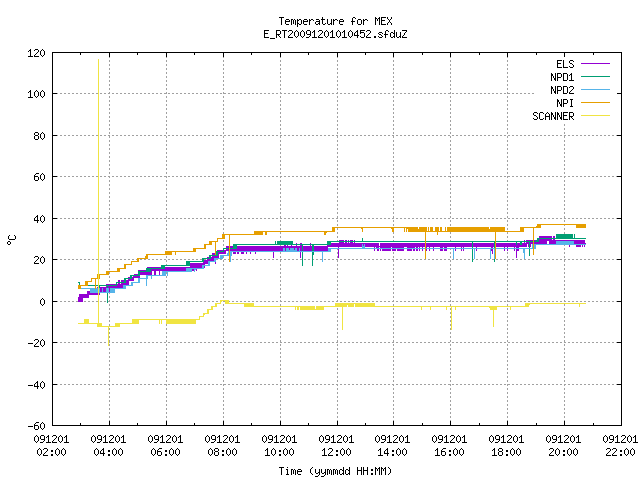Viewport: 640px width, 480px height.
Task: Click the x-axis tick label 08:00
Action: coord(222,452)
